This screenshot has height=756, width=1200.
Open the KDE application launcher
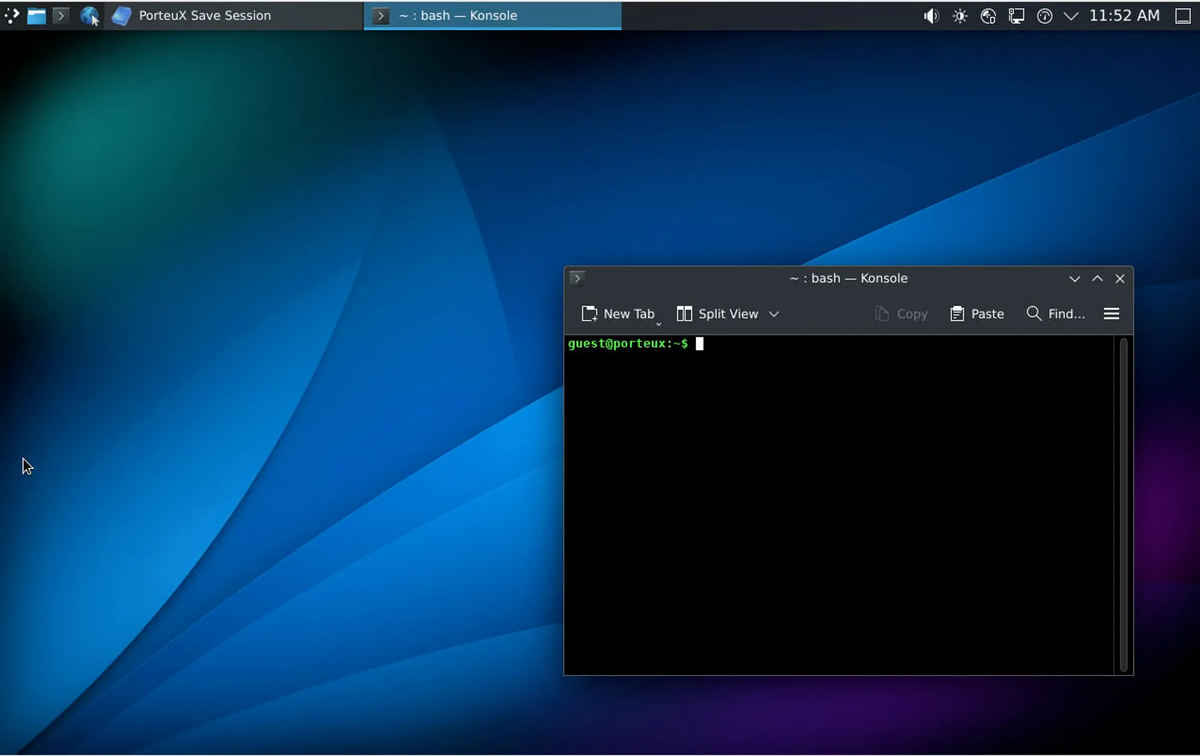coord(12,16)
